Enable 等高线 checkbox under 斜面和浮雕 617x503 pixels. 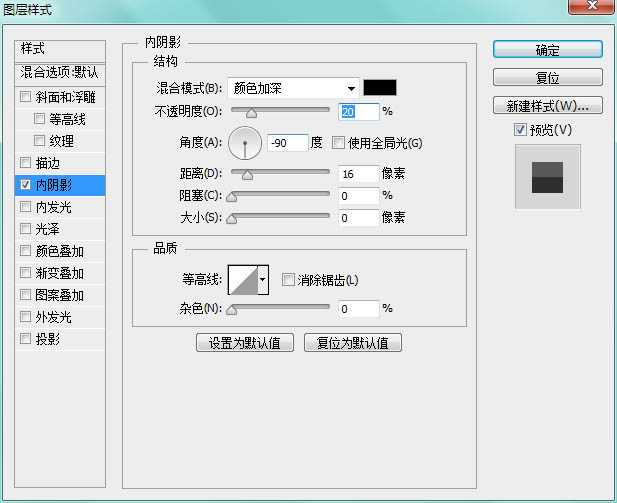(x=39, y=118)
